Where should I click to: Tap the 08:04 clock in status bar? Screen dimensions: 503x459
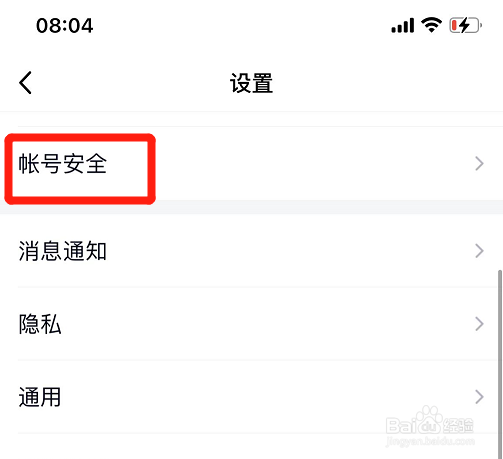pyautogui.click(x=65, y=26)
